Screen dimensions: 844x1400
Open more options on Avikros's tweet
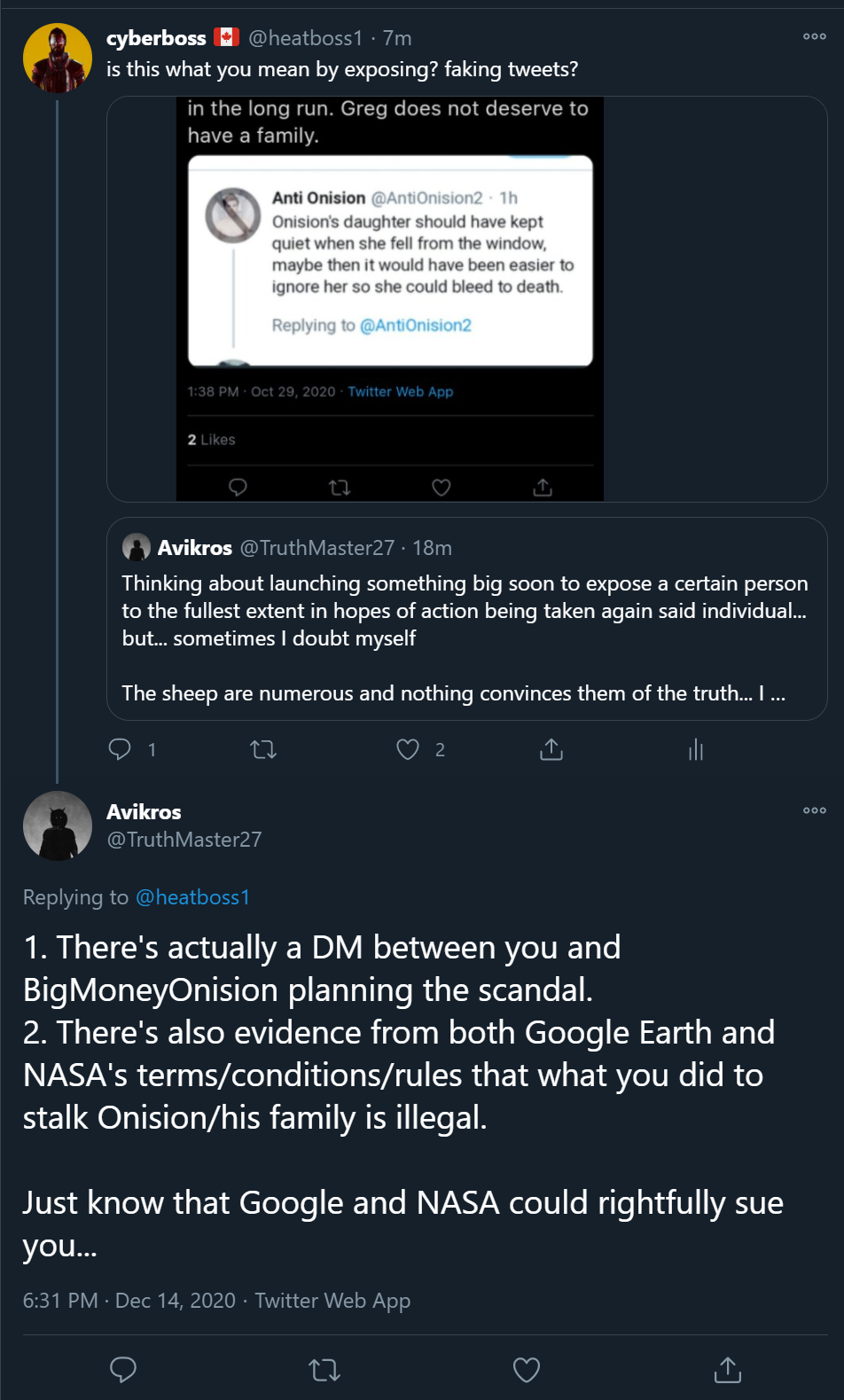[x=815, y=810]
